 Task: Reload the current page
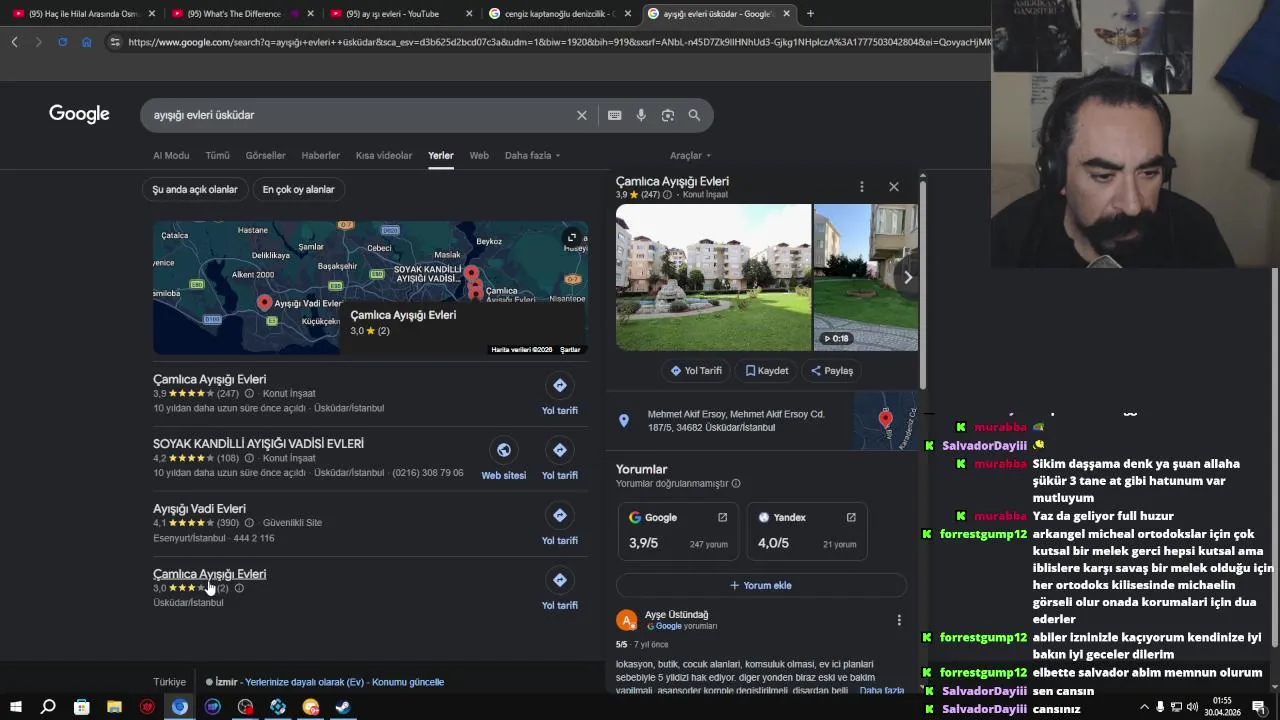(62, 42)
